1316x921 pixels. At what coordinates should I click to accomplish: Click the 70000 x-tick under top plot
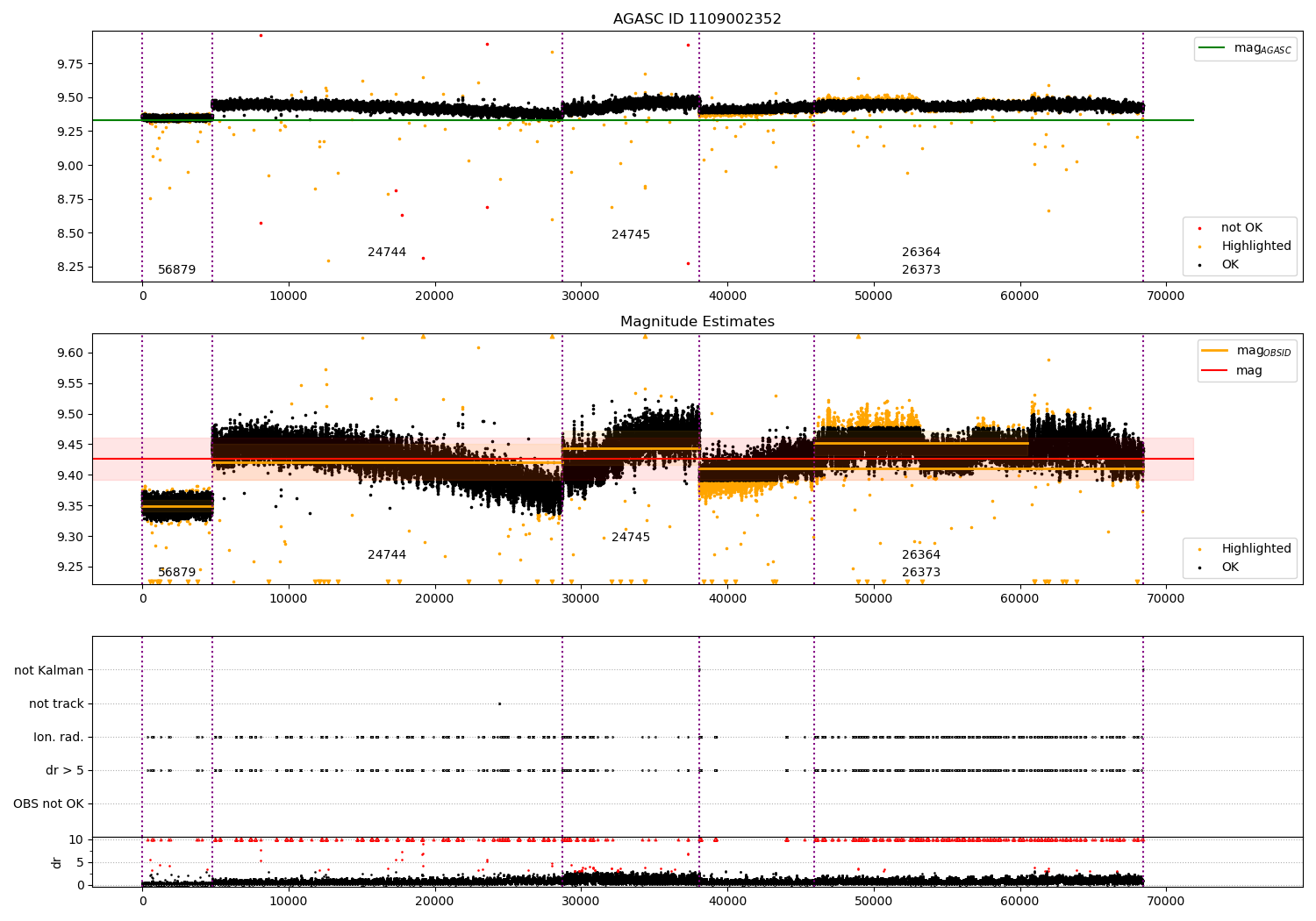point(1166,296)
